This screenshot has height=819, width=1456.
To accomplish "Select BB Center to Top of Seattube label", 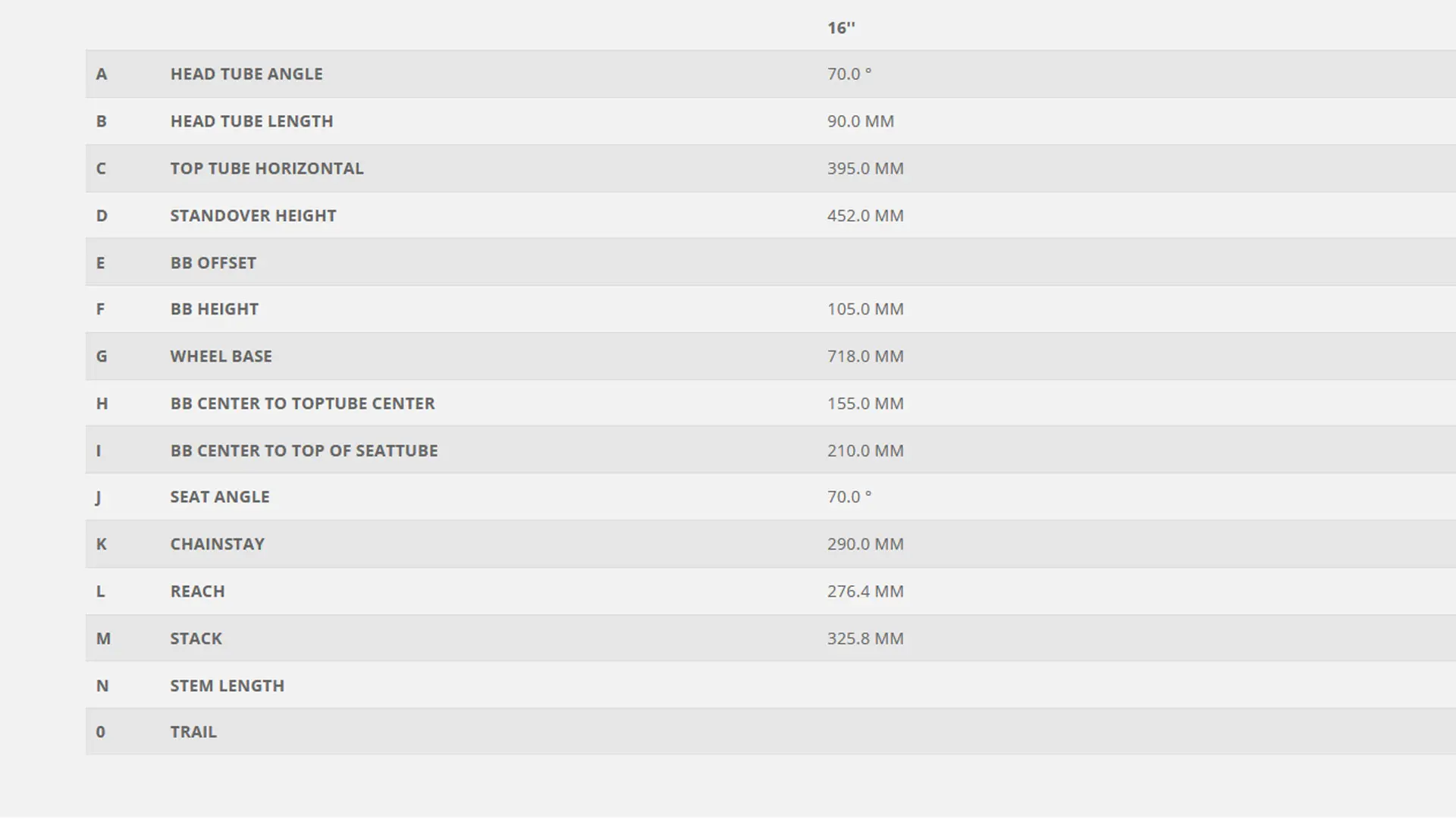I will (x=304, y=450).
